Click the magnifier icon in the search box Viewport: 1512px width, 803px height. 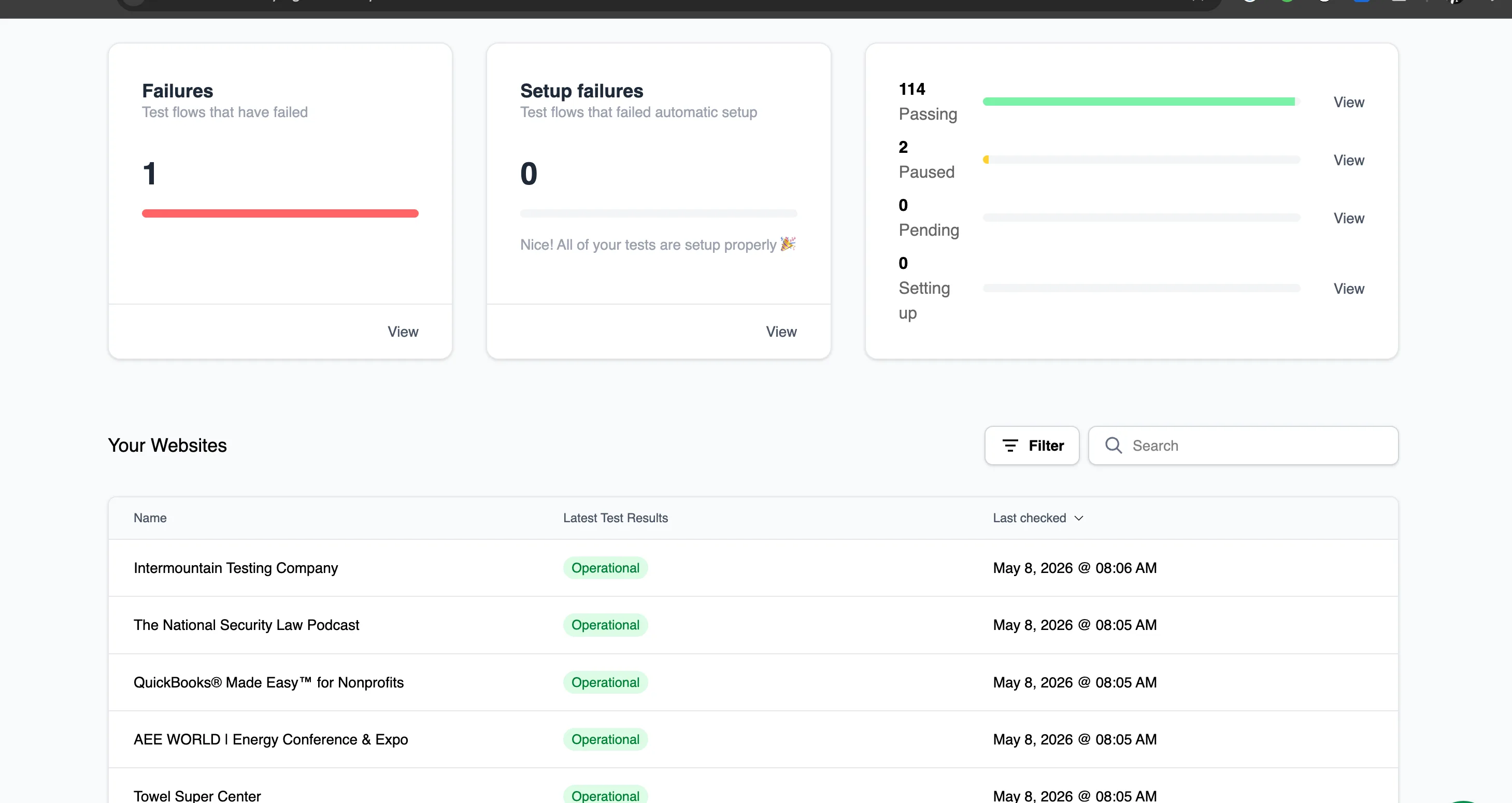tap(1113, 446)
